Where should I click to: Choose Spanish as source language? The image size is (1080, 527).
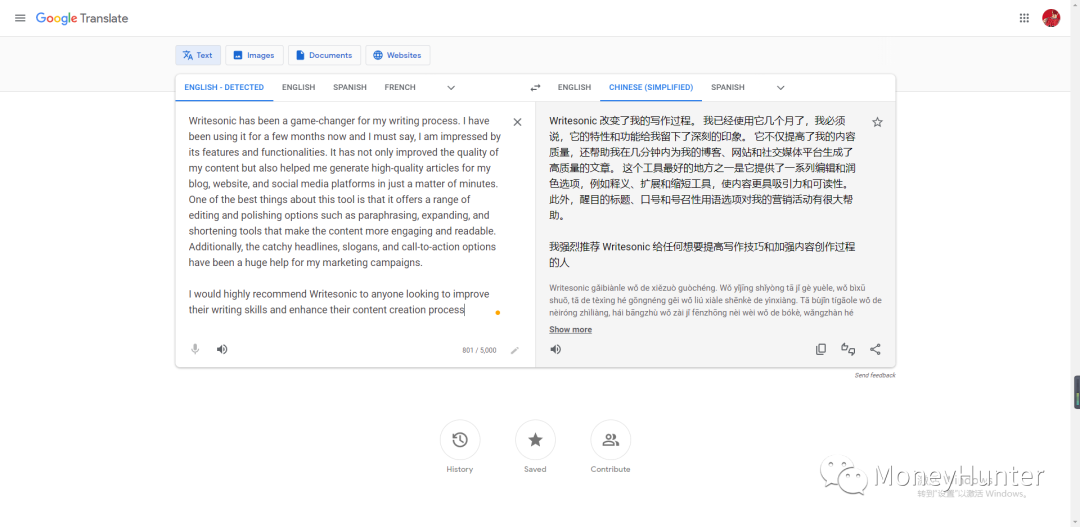pos(350,87)
